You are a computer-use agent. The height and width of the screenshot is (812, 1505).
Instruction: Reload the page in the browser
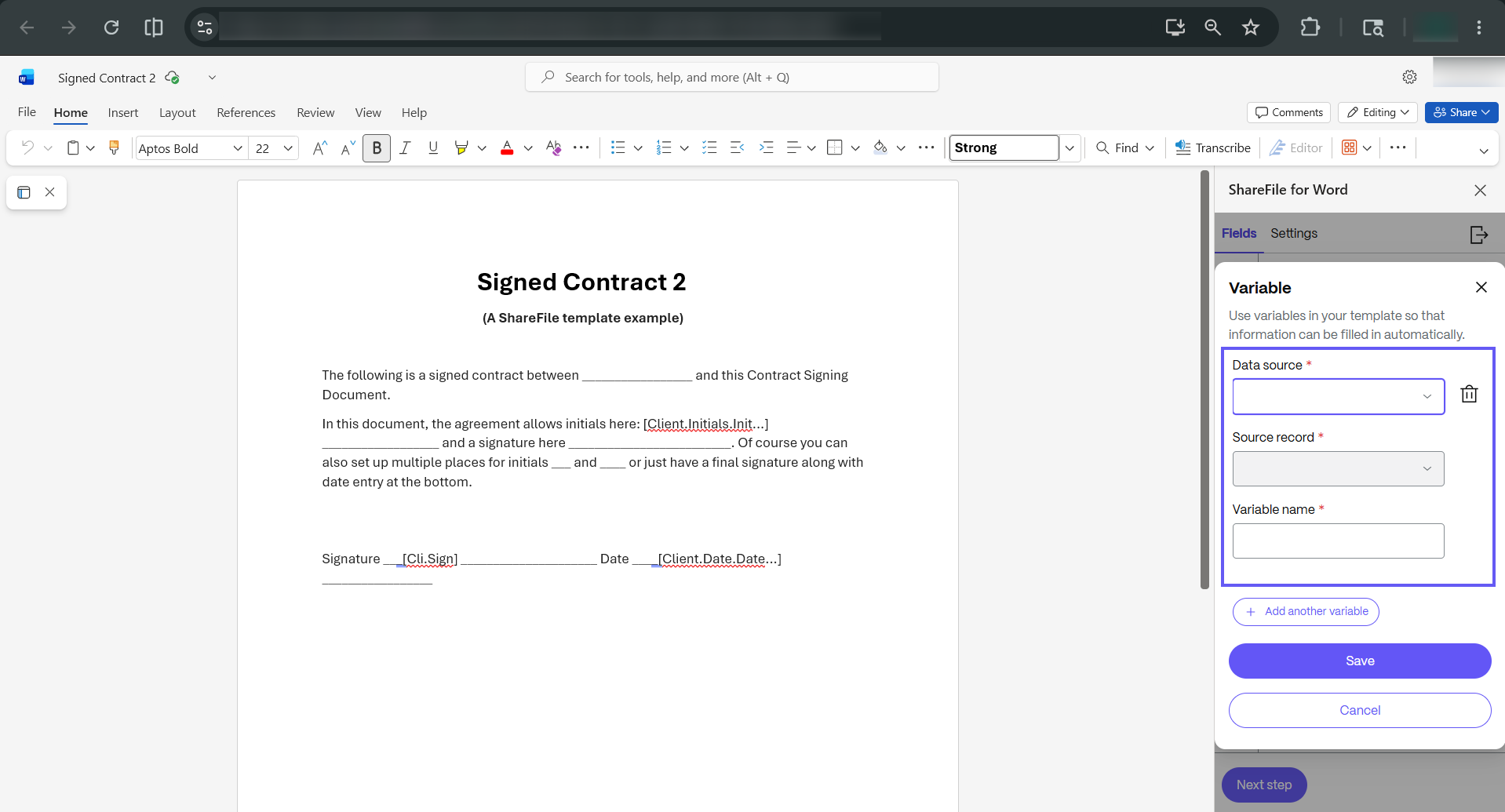click(x=111, y=27)
